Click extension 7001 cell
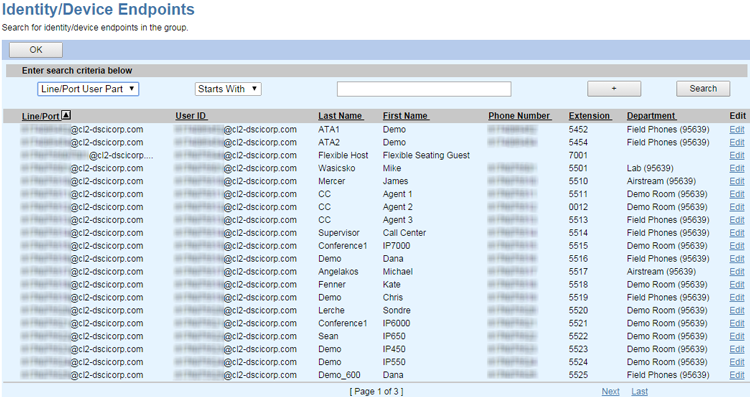Viewport: 750px width, 397px height. [578, 155]
